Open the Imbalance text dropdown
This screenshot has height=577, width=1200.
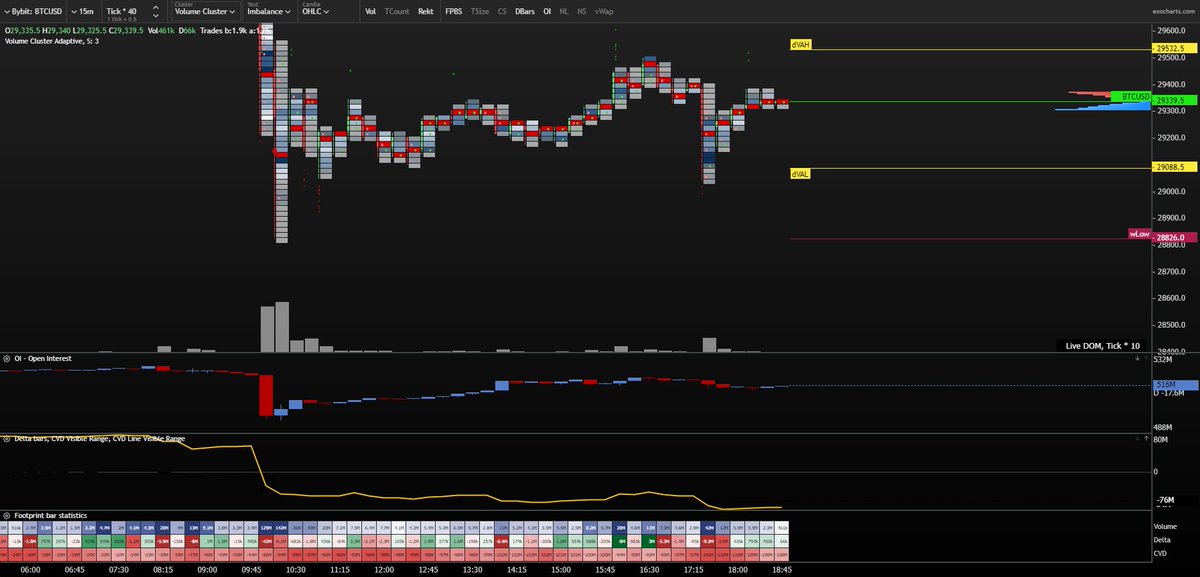pos(269,11)
